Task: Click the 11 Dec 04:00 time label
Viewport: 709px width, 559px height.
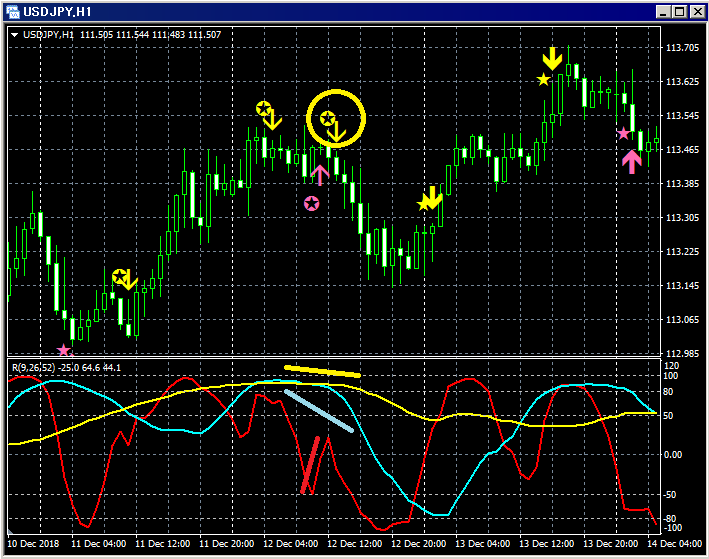Action: pos(99,544)
